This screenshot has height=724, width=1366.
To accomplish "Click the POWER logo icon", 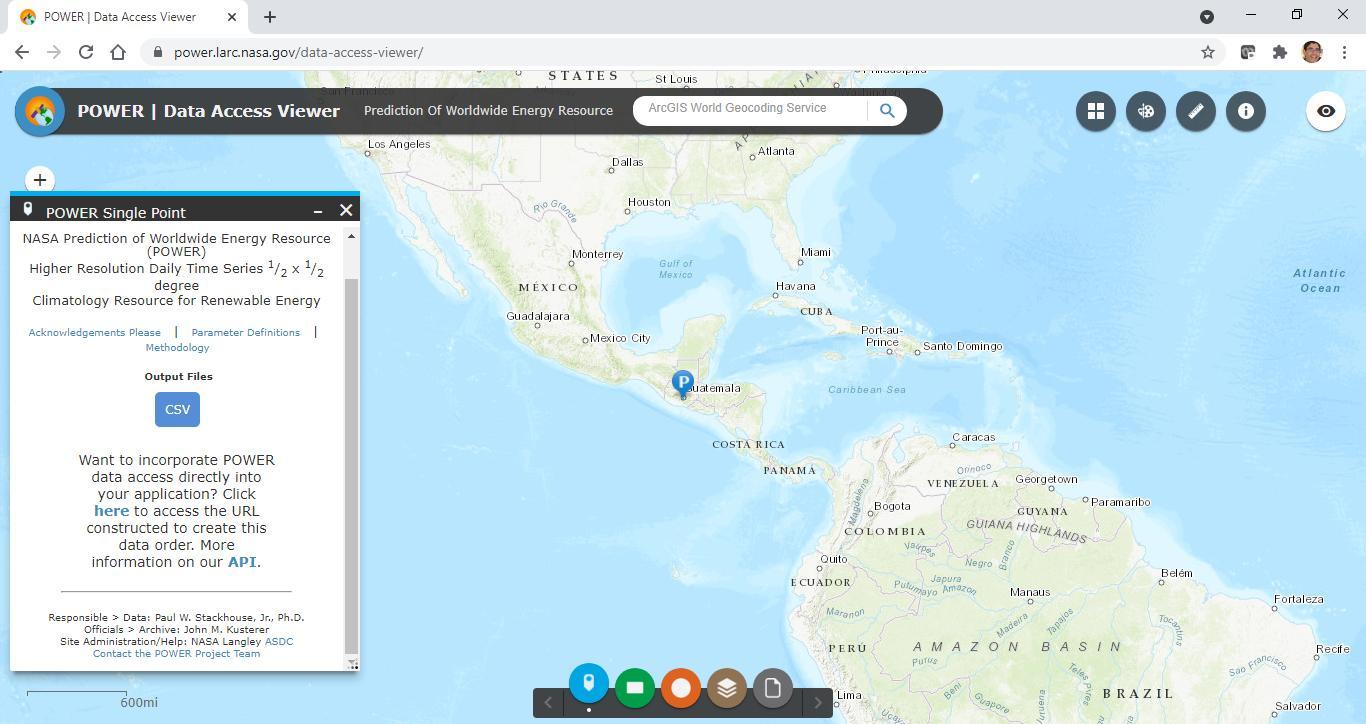I will click(x=40, y=111).
